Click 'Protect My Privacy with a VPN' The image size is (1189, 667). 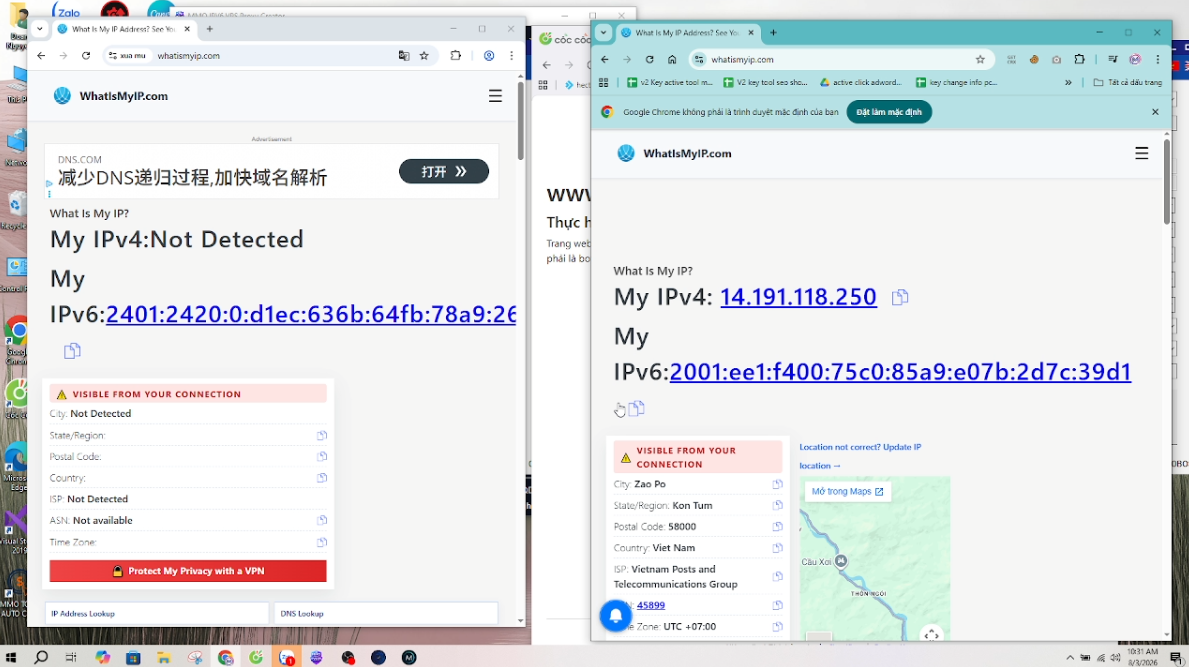click(188, 571)
